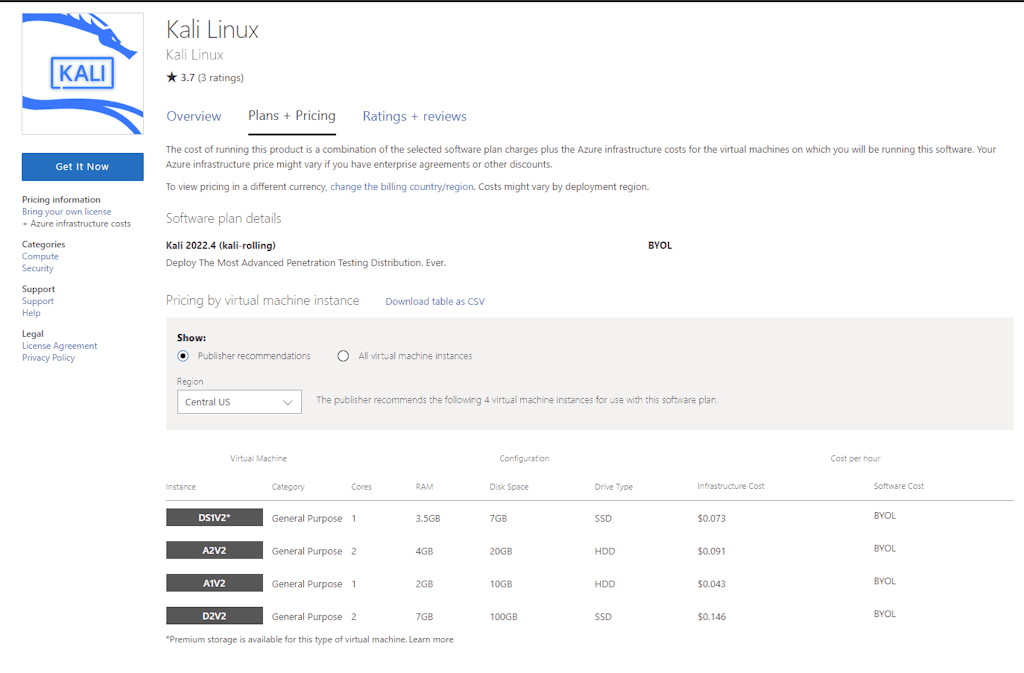Select the D2V2 instance badge
The width and height of the screenshot is (1024, 673).
pyautogui.click(x=214, y=616)
